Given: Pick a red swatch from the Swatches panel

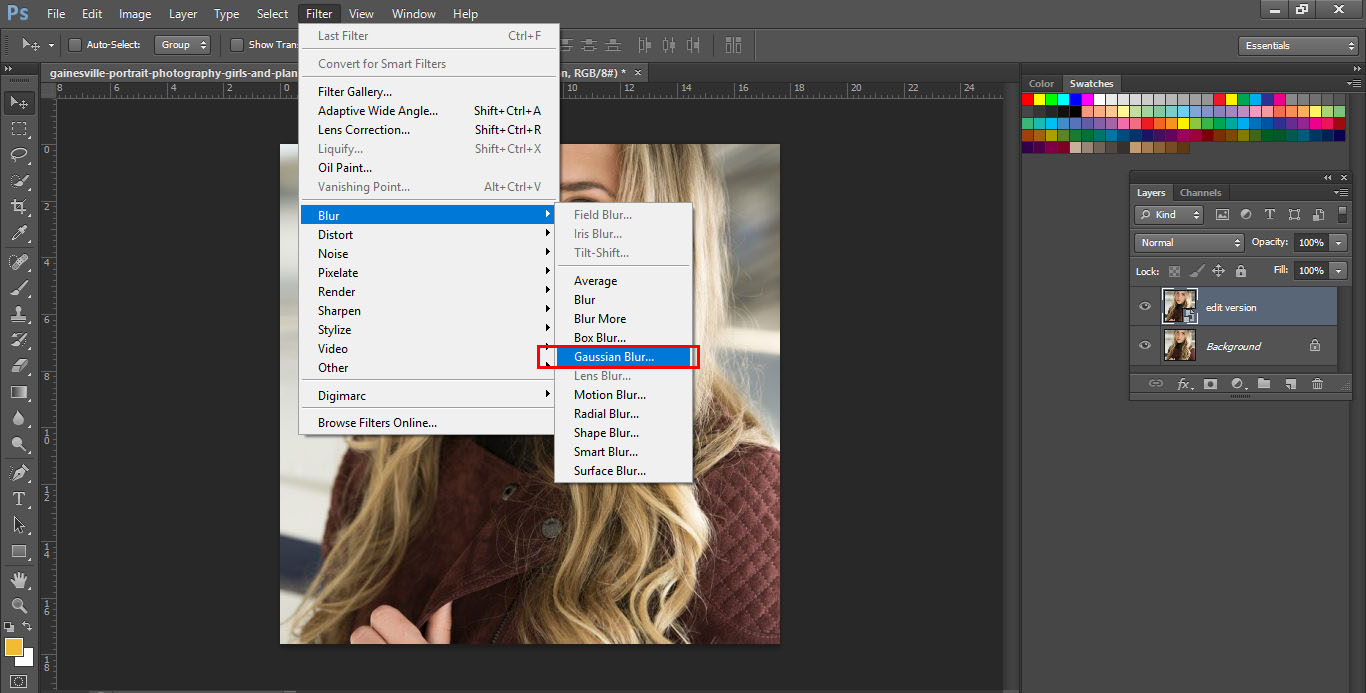Looking at the screenshot, I should (1026, 99).
